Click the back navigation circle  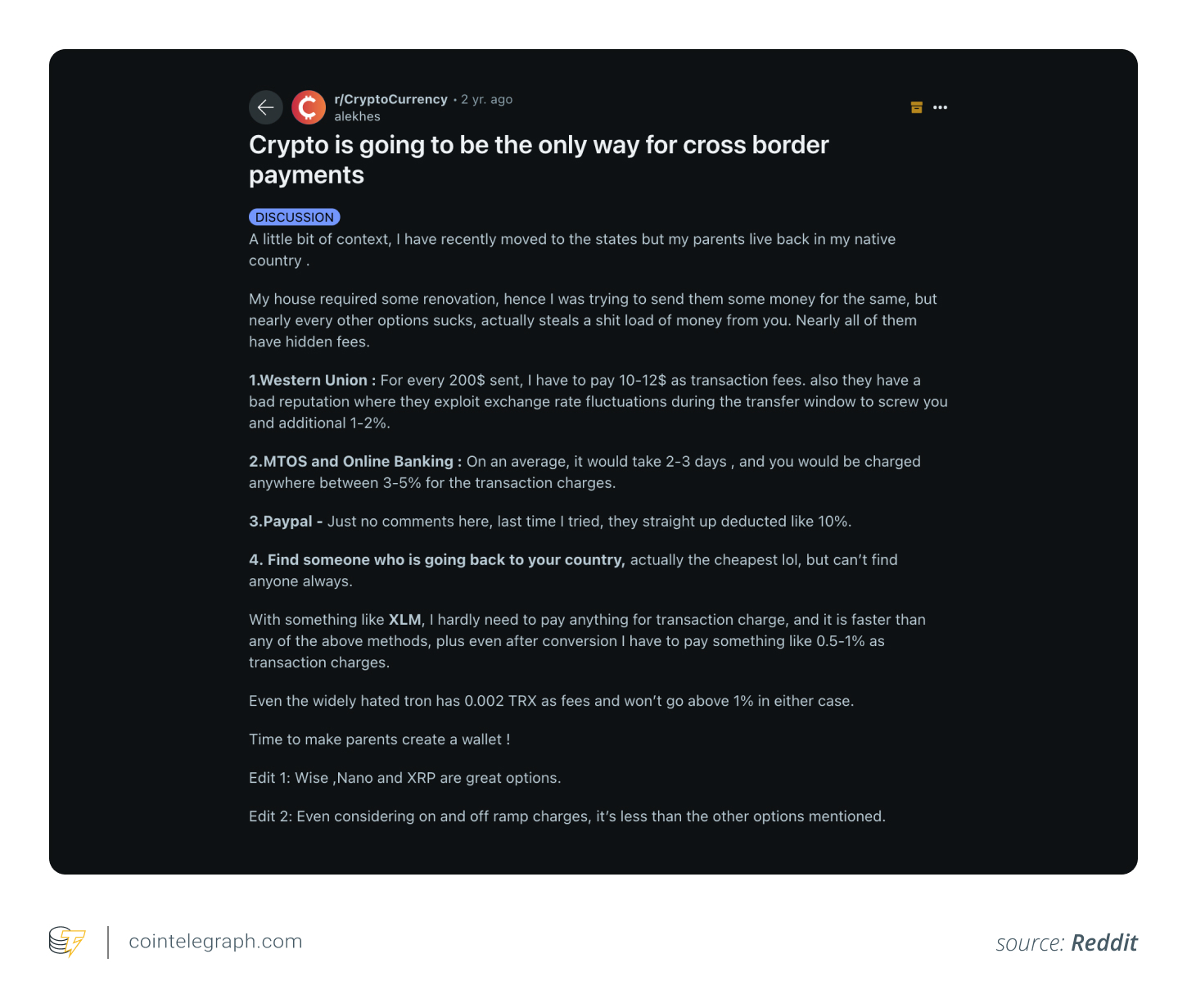pos(265,107)
